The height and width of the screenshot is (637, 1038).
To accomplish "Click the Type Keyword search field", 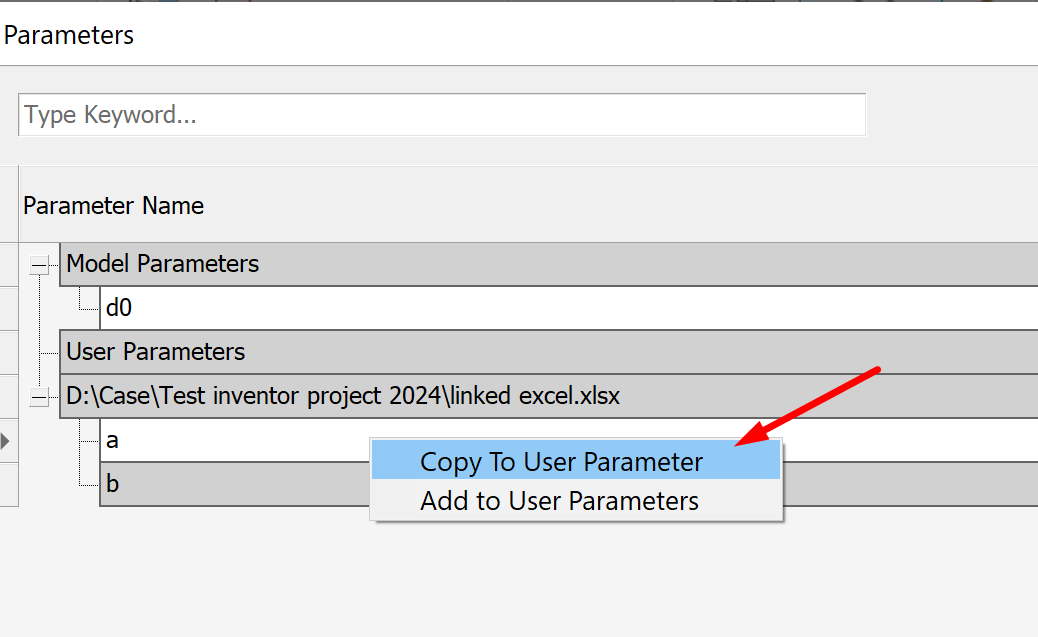I will tap(440, 115).
